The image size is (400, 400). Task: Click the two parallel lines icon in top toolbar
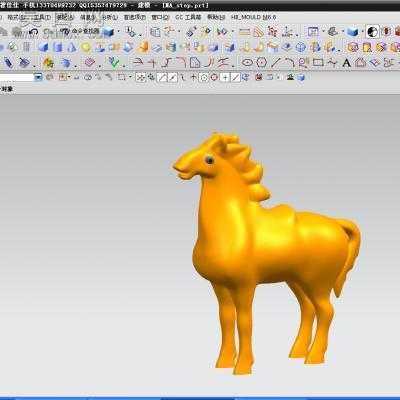pos(244,32)
